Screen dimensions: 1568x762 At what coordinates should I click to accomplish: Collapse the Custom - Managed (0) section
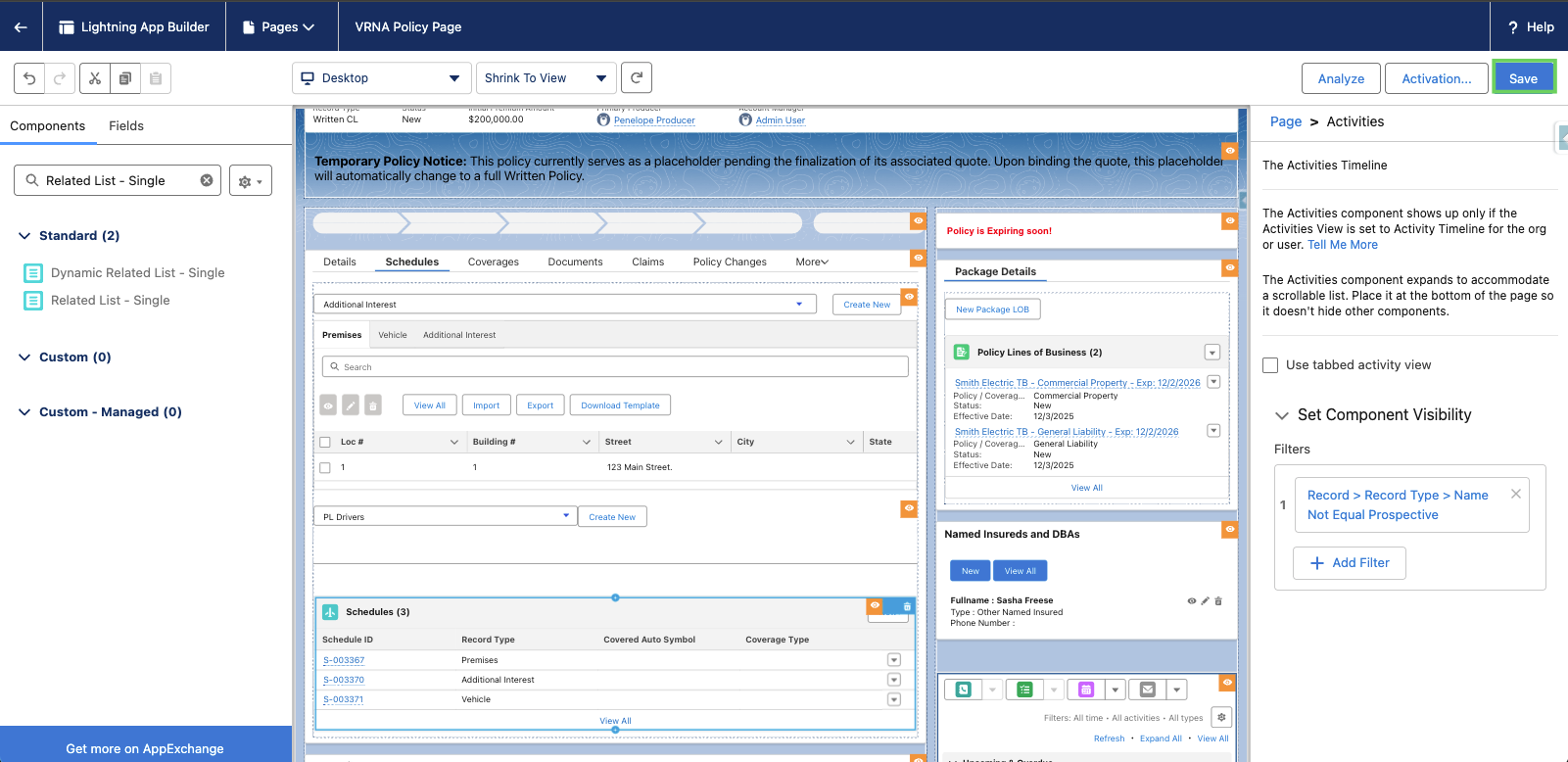tap(24, 412)
